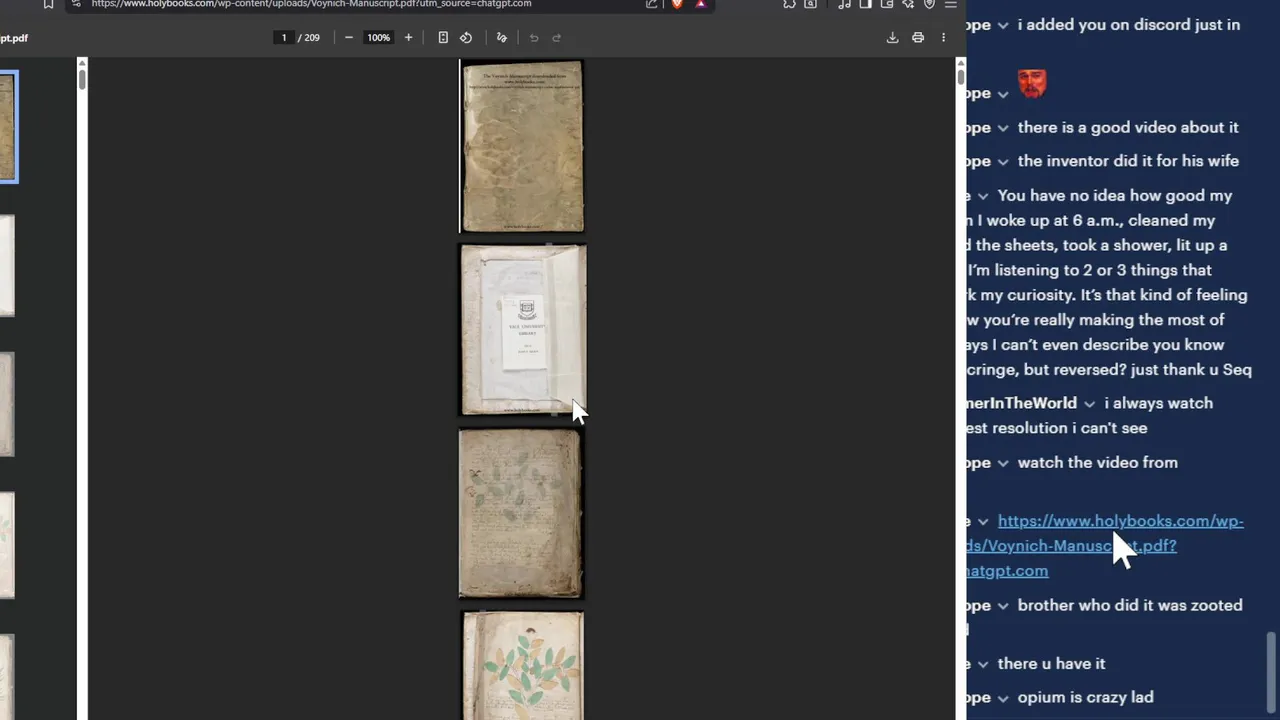This screenshot has width=1280, height=720.
Task: Click chat text 'the inventor did it for his wife'
Action: (1128, 160)
